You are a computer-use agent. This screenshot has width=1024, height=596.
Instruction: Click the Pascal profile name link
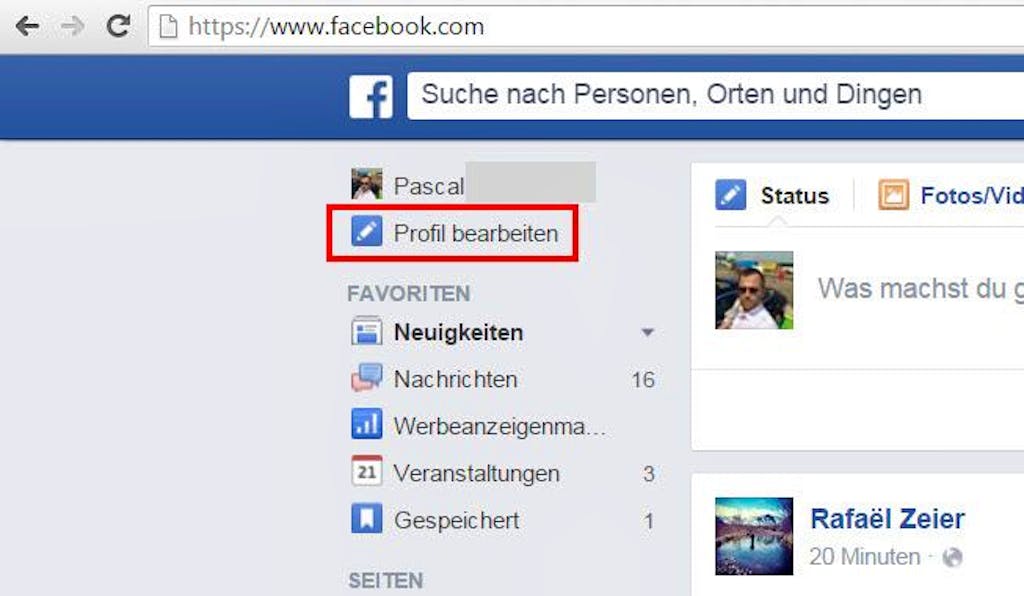428,186
